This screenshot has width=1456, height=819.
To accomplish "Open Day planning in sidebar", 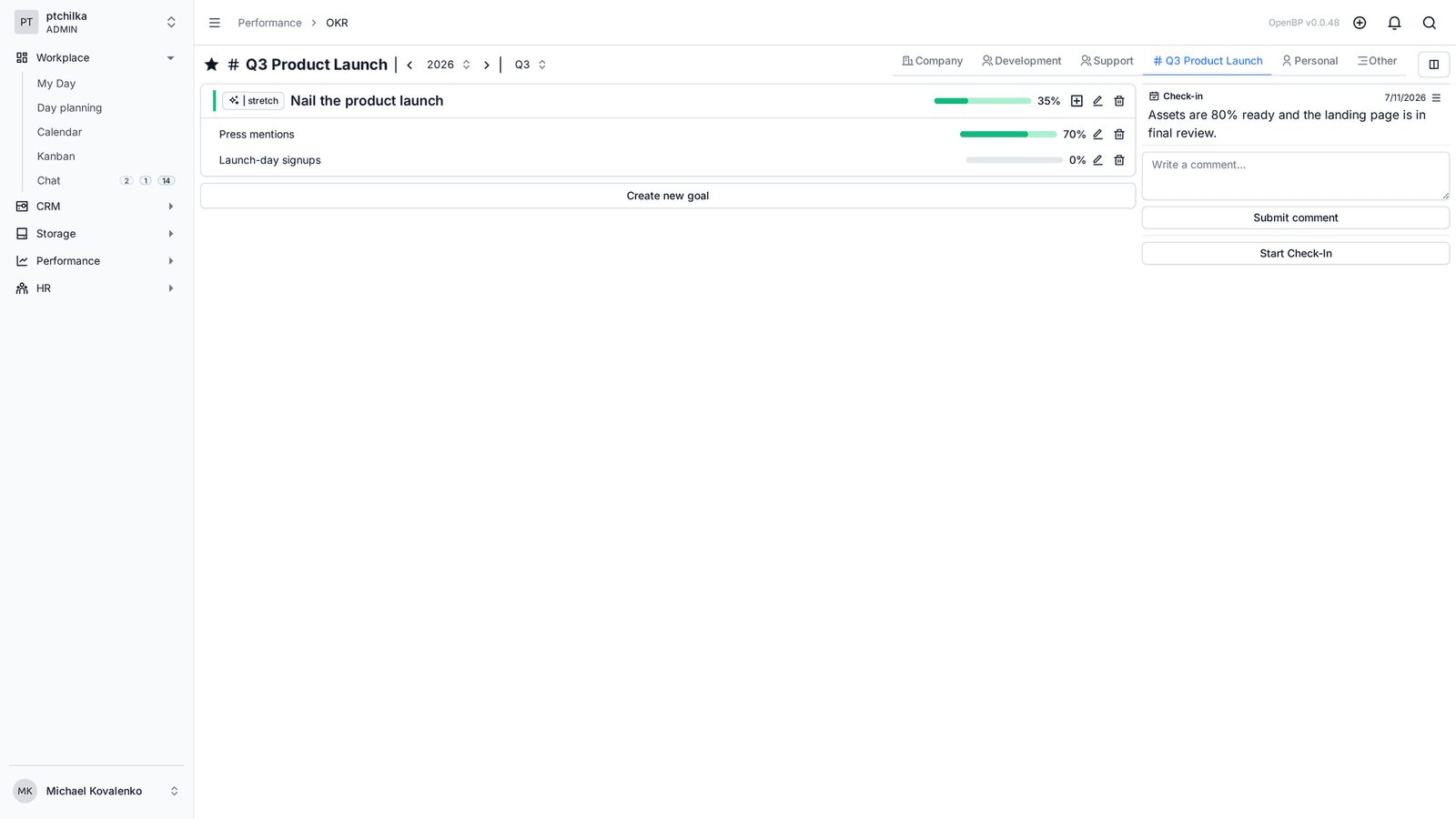I will click(x=69, y=107).
